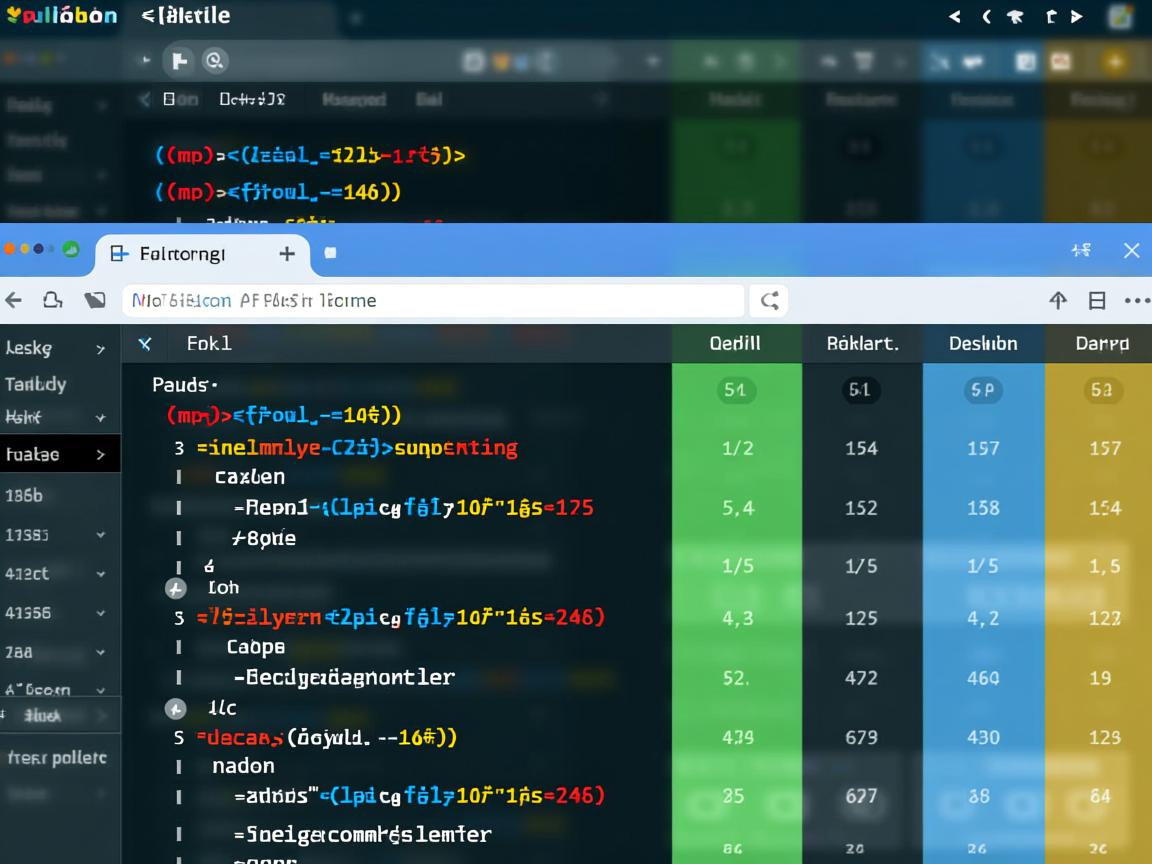This screenshot has height=864, width=1152.
Task: Expand the 412ct sidebar dropdown arrow
Action: coord(100,574)
